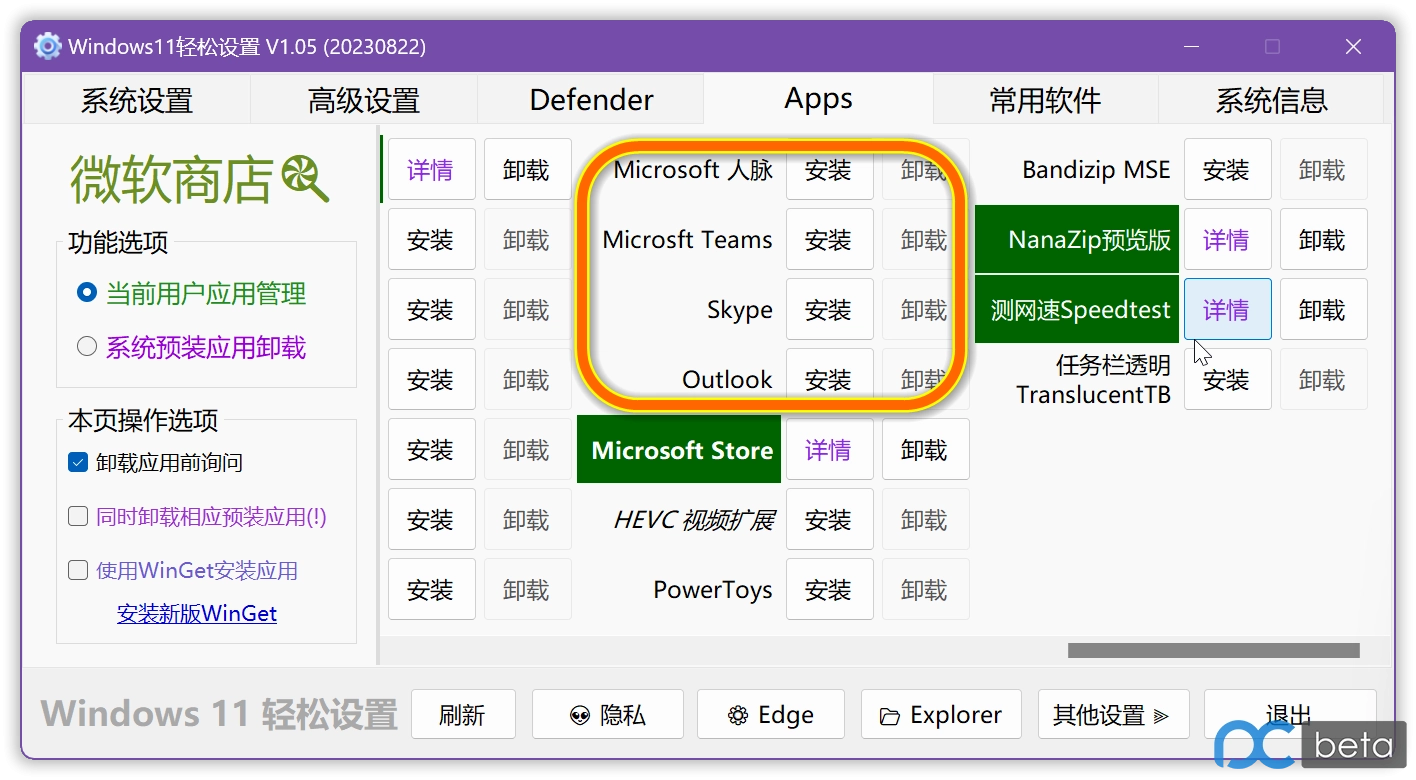Enable 同时卸载相应预装应用 checkbox

point(77,516)
